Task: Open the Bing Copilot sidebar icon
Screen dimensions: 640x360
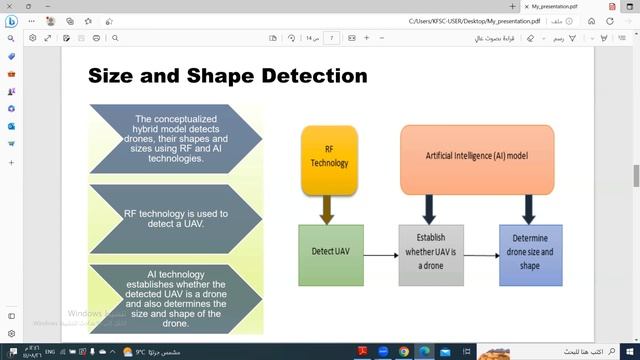Action: coord(11,21)
